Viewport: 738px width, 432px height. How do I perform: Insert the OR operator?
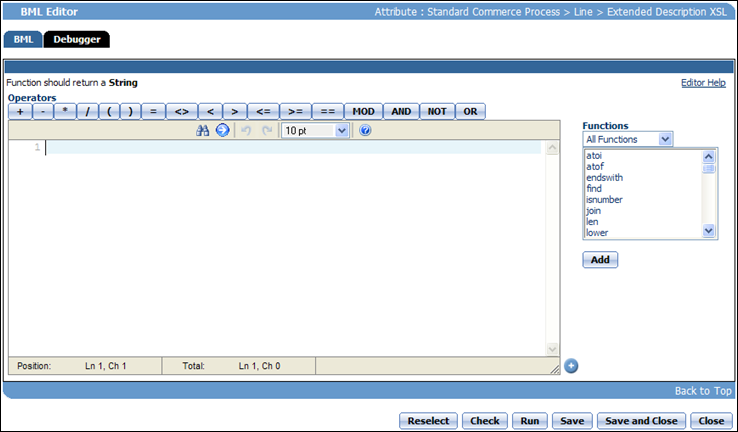tap(470, 112)
